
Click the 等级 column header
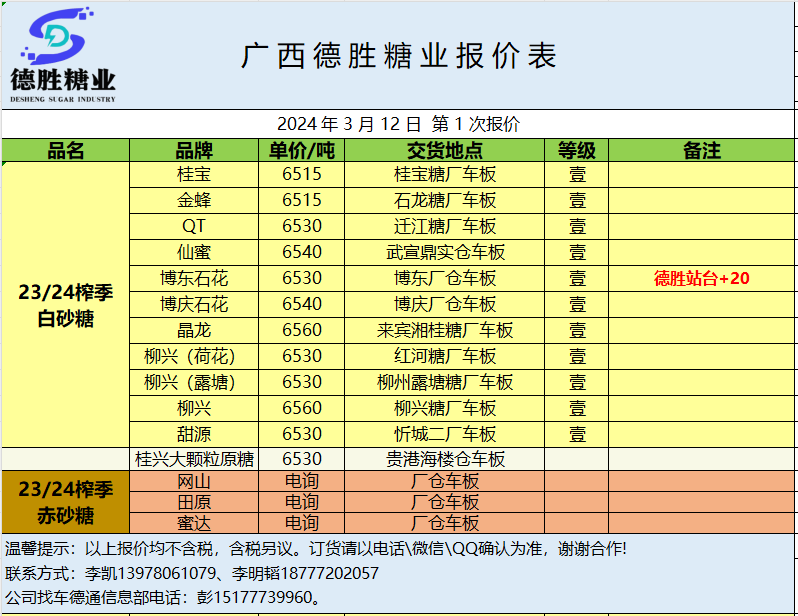click(x=577, y=150)
